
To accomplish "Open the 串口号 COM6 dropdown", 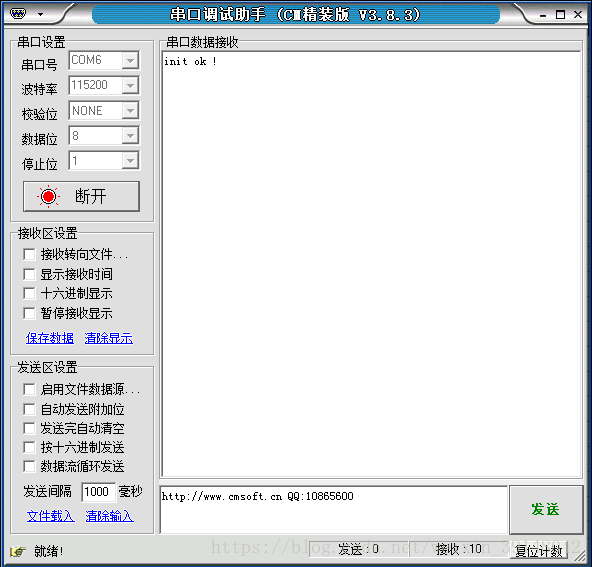I will click(130, 60).
